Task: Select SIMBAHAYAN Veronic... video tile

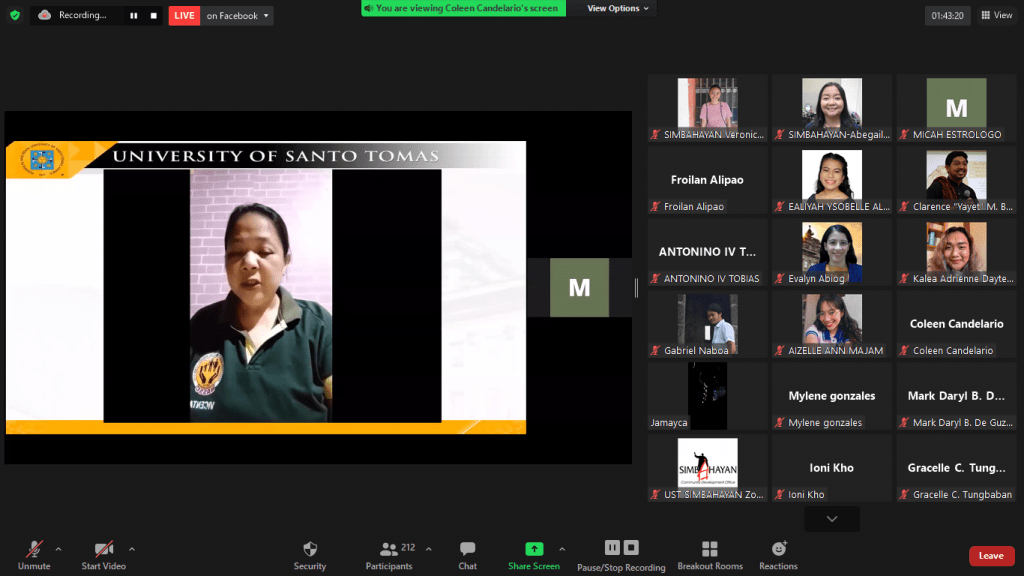Action: tap(707, 108)
